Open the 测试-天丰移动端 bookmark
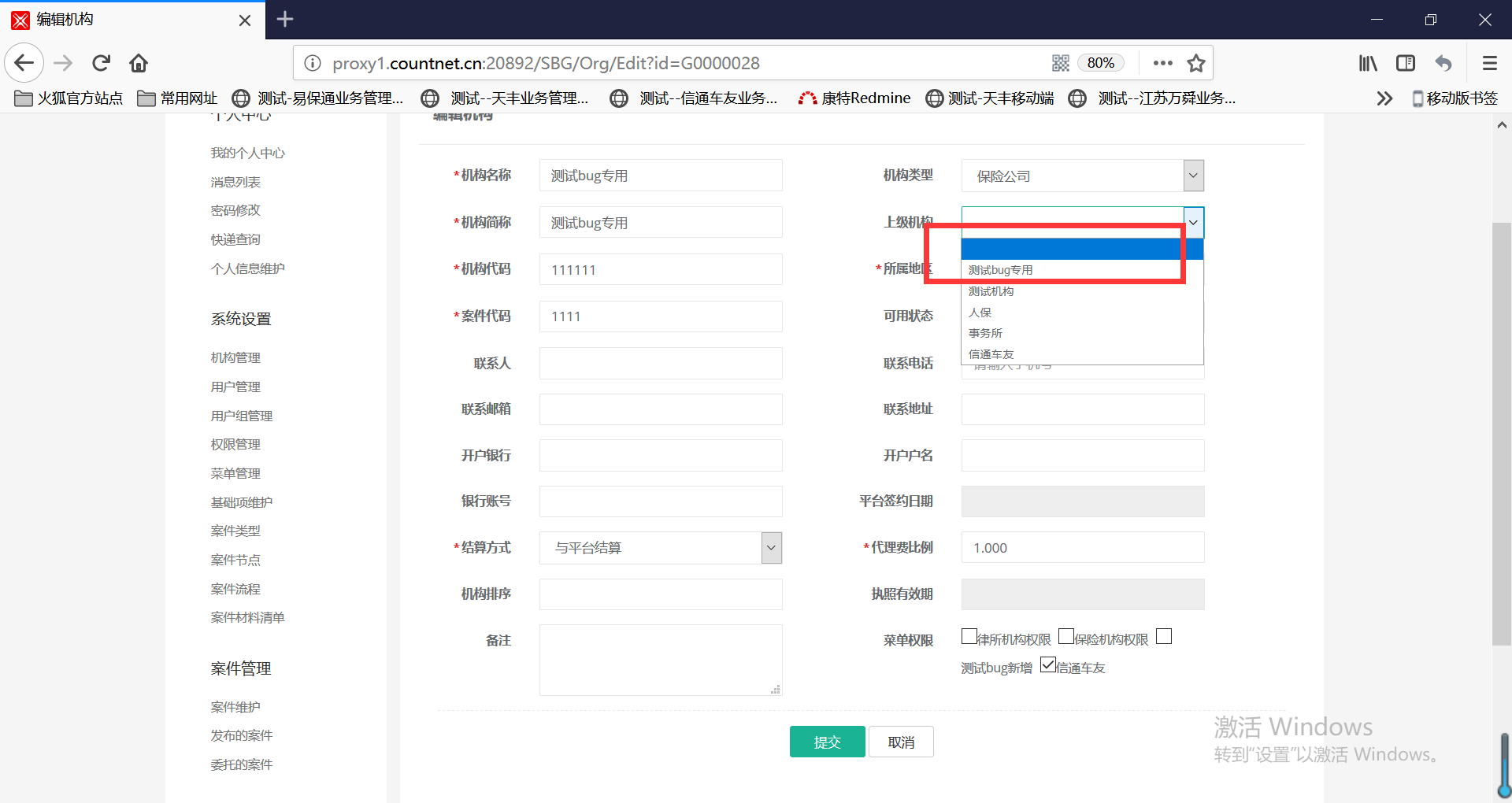The height and width of the screenshot is (803, 1512). (990, 98)
